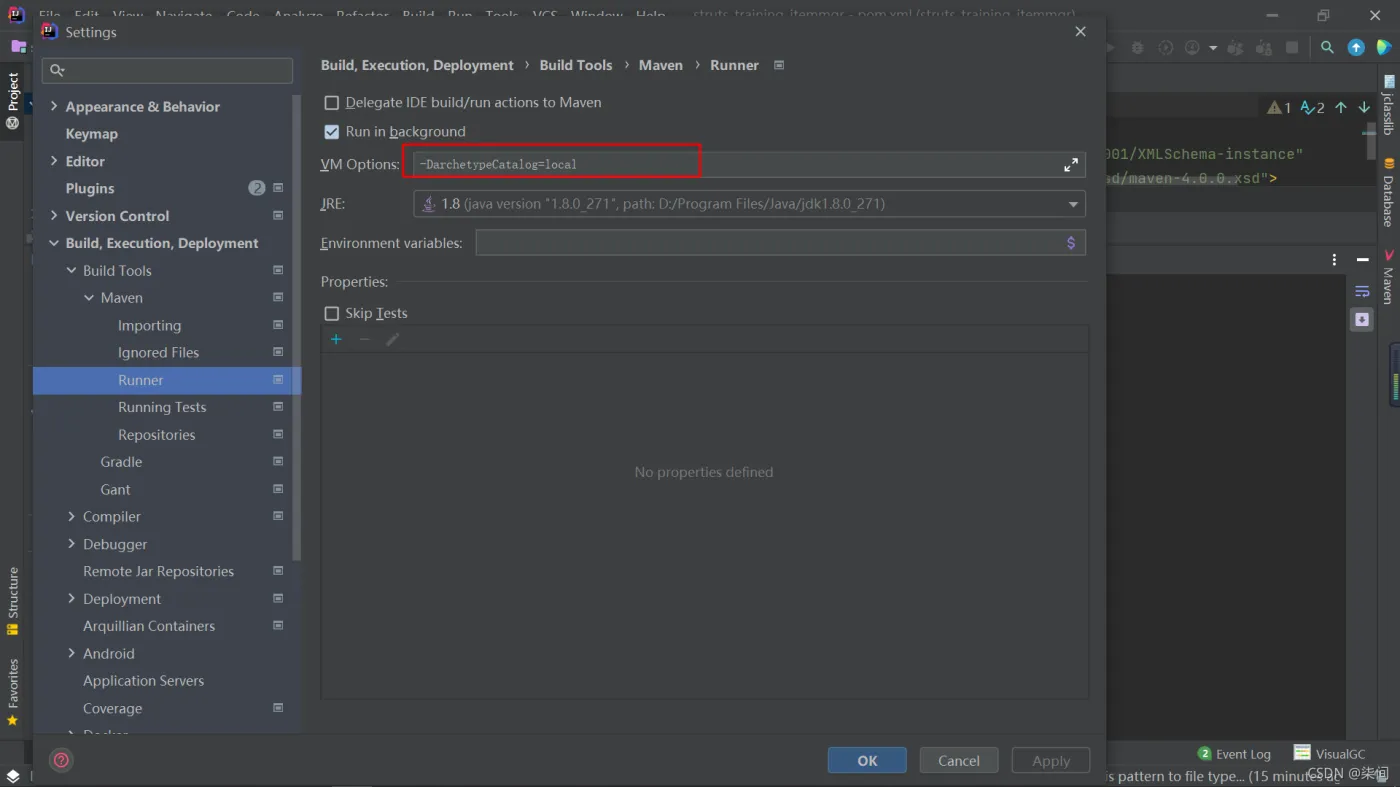Click the warning triangle indicator in the editor

[1279, 107]
